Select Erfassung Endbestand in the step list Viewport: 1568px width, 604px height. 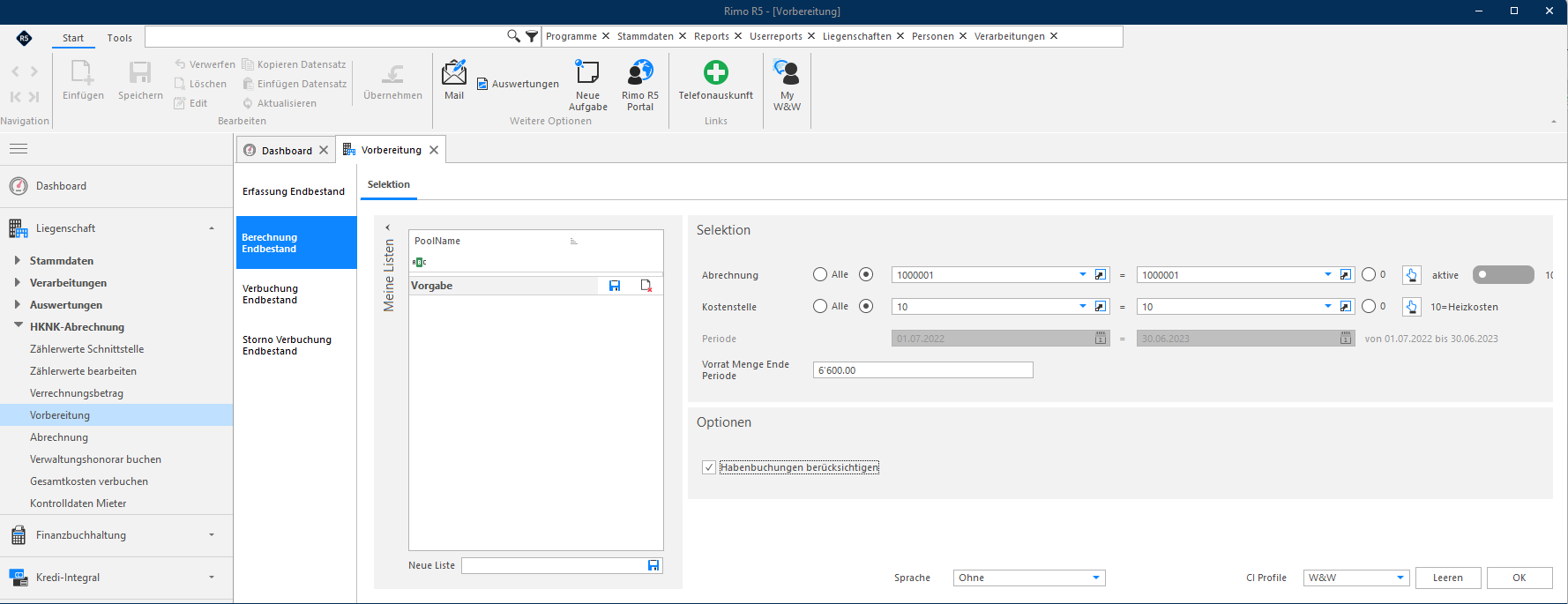pyautogui.click(x=295, y=191)
